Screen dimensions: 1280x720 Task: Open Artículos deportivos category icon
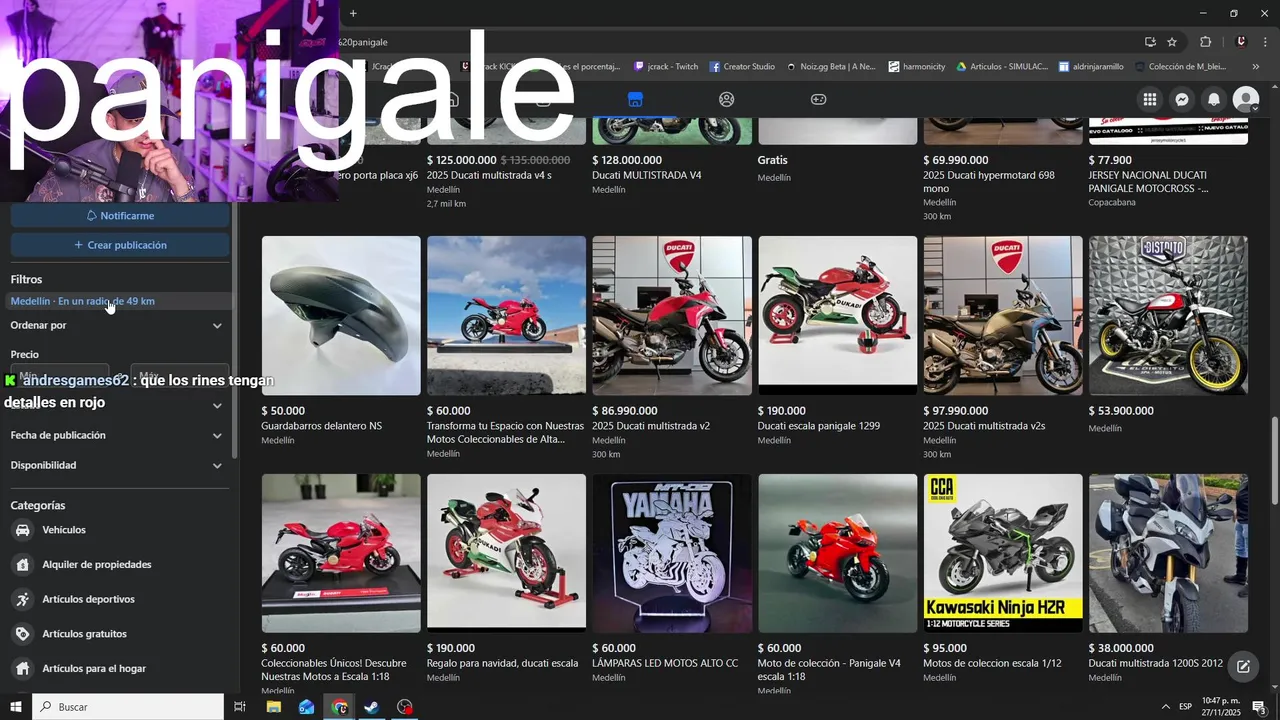[x=22, y=599]
